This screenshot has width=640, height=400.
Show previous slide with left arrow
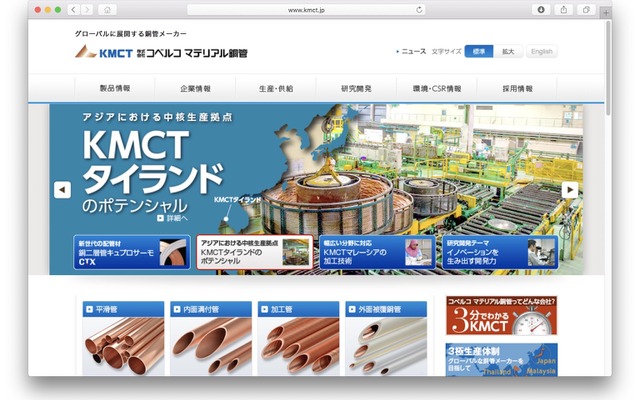(x=62, y=190)
